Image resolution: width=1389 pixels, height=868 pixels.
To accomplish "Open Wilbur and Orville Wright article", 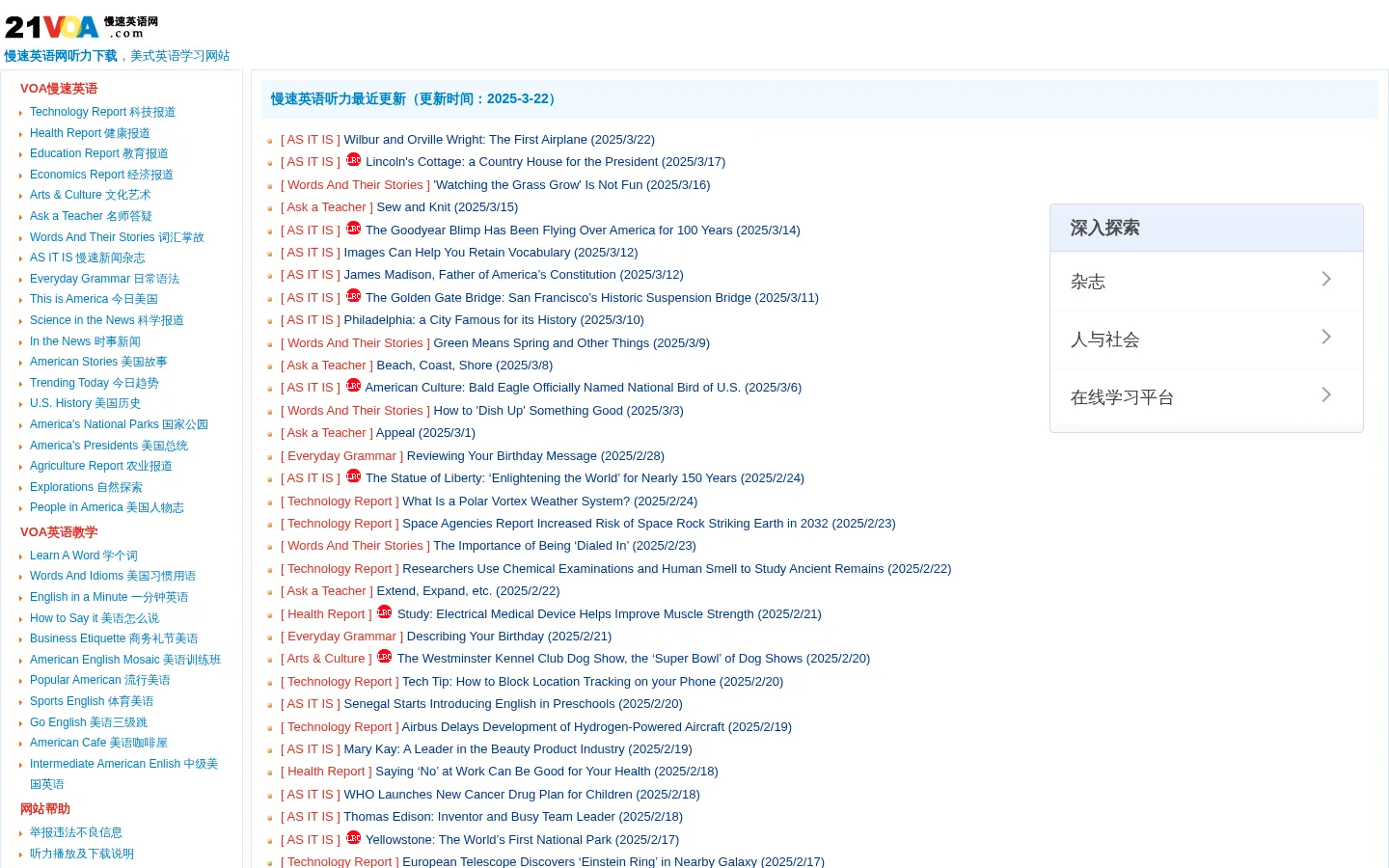I will (x=499, y=140).
